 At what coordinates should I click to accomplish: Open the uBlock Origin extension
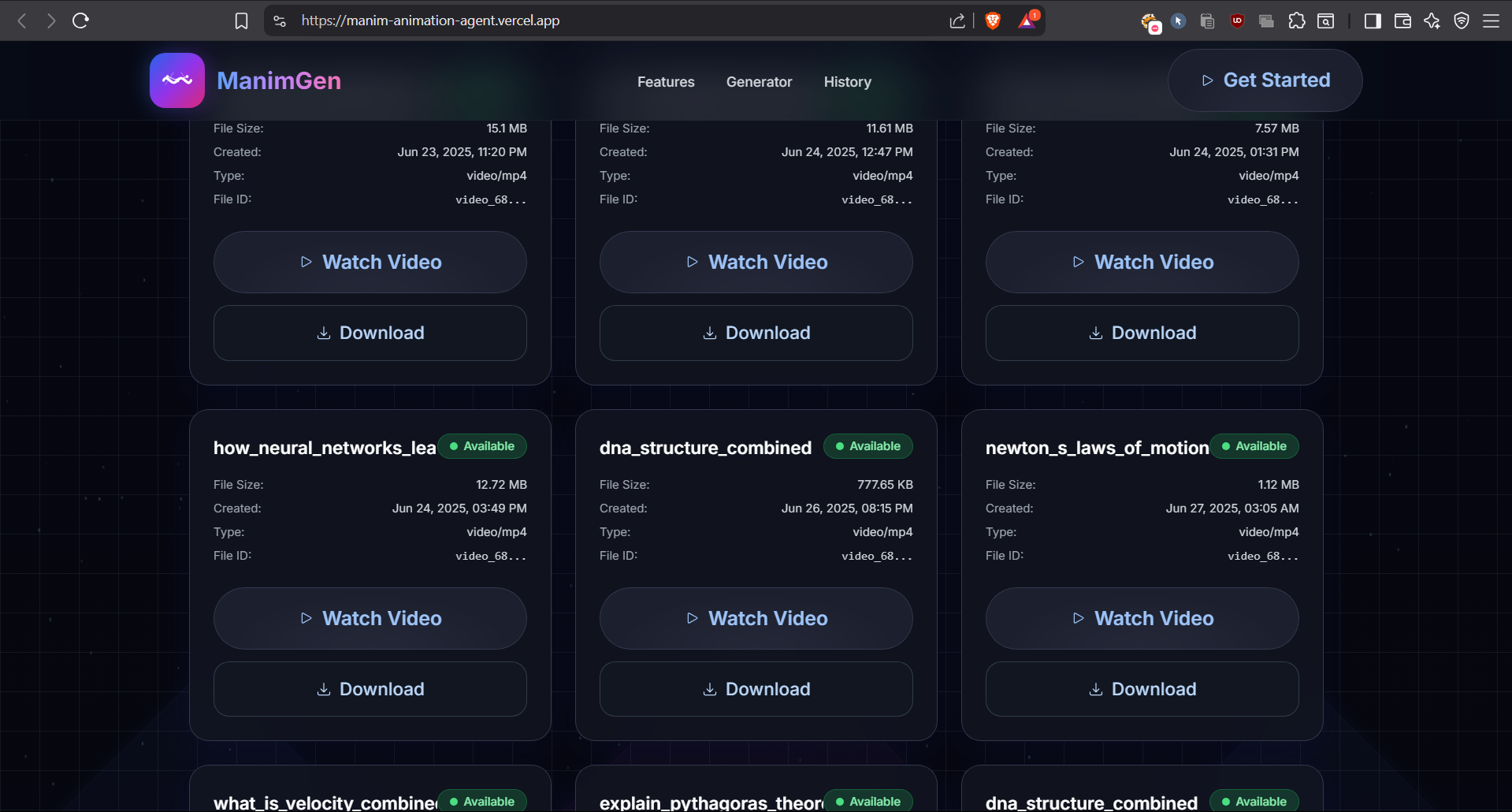1237,21
